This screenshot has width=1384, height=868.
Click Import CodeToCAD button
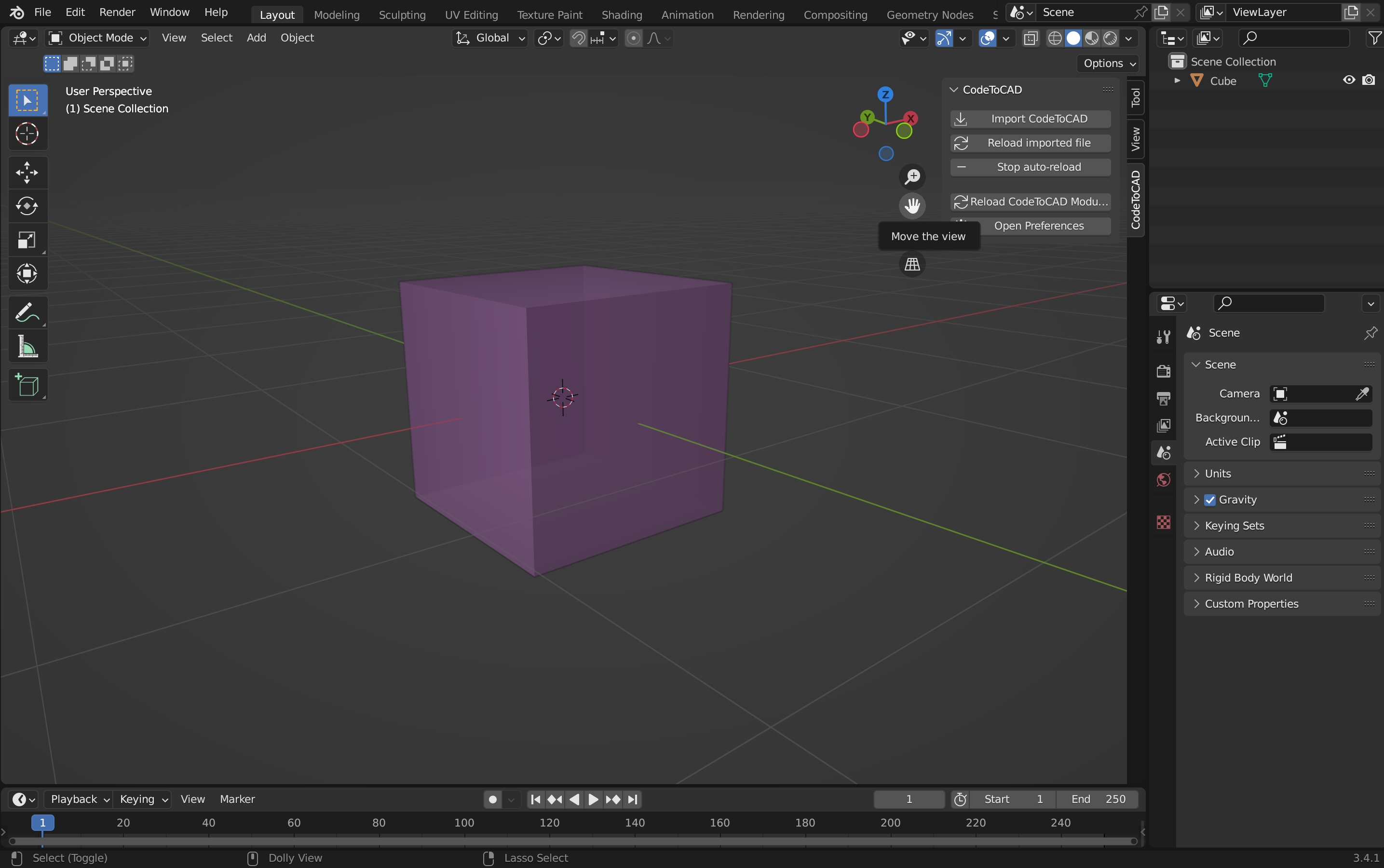[1031, 119]
